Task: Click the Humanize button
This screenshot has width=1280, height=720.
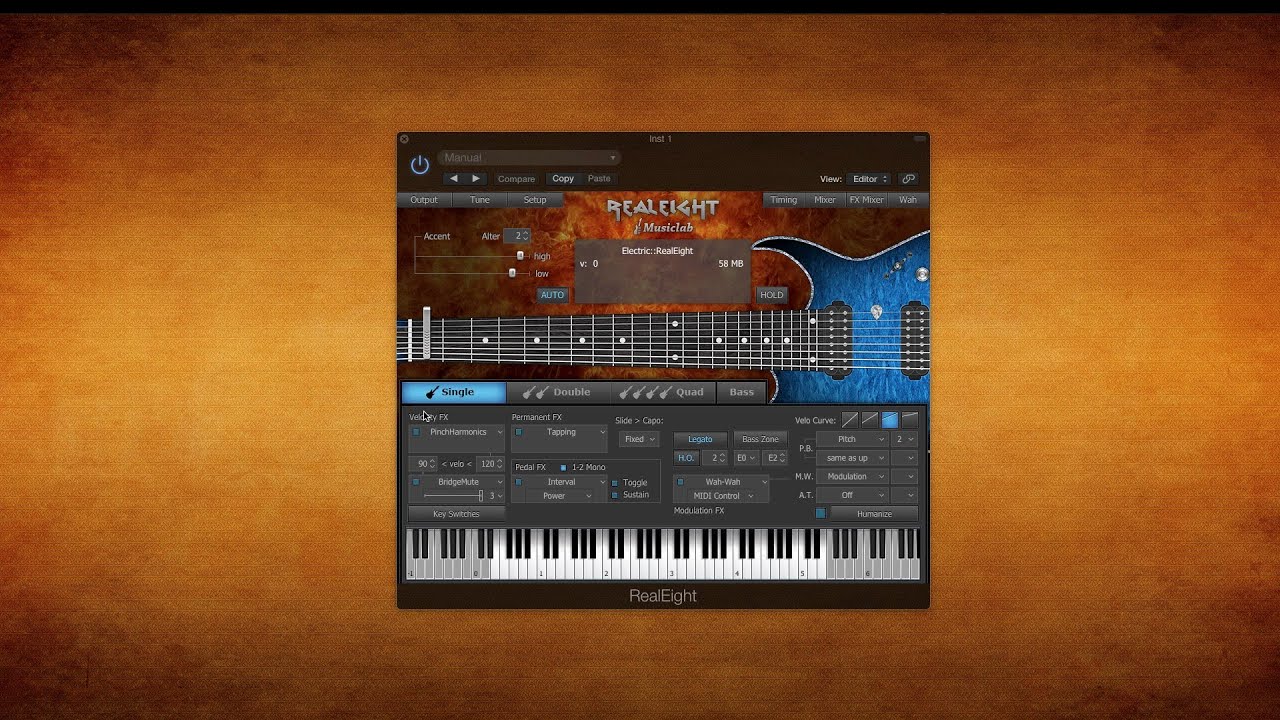Action: tap(874, 514)
